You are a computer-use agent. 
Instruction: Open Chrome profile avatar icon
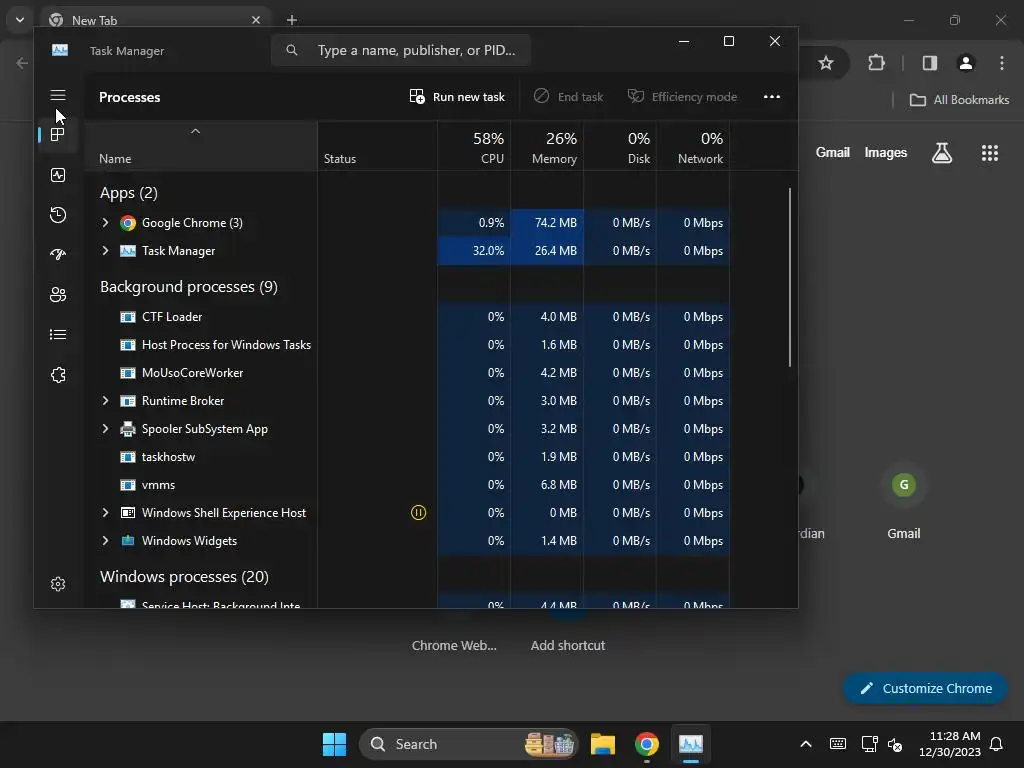coord(966,63)
